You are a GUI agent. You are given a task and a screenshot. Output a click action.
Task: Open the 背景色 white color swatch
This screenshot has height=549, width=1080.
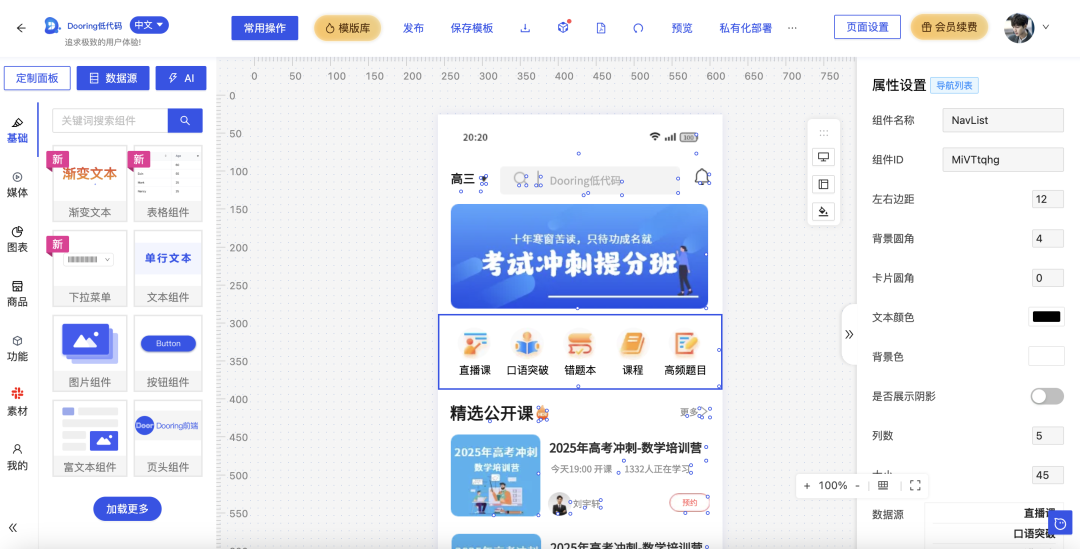pos(1046,356)
